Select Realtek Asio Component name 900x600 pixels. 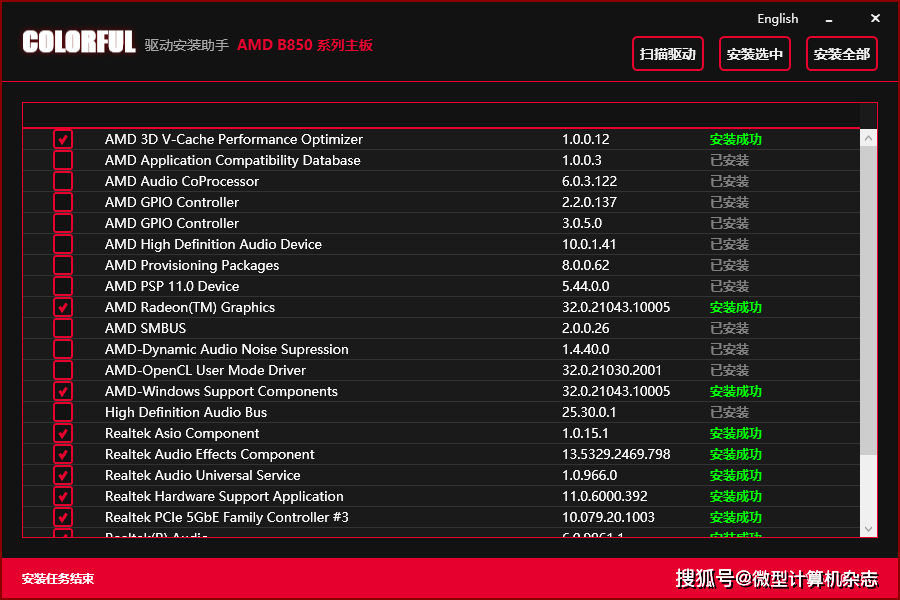182,433
